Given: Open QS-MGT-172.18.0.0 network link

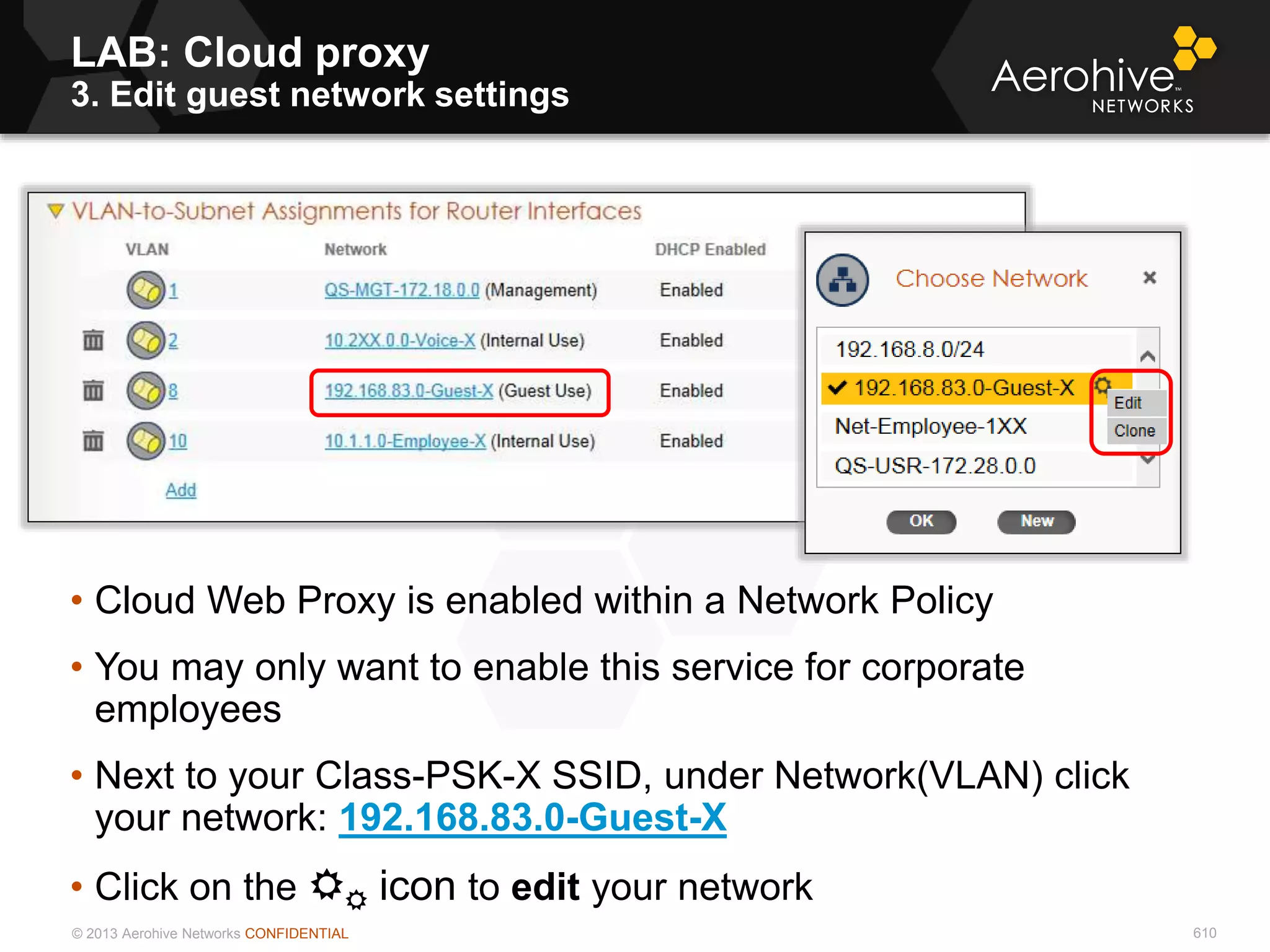Looking at the screenshot, I should pos(402,290).
